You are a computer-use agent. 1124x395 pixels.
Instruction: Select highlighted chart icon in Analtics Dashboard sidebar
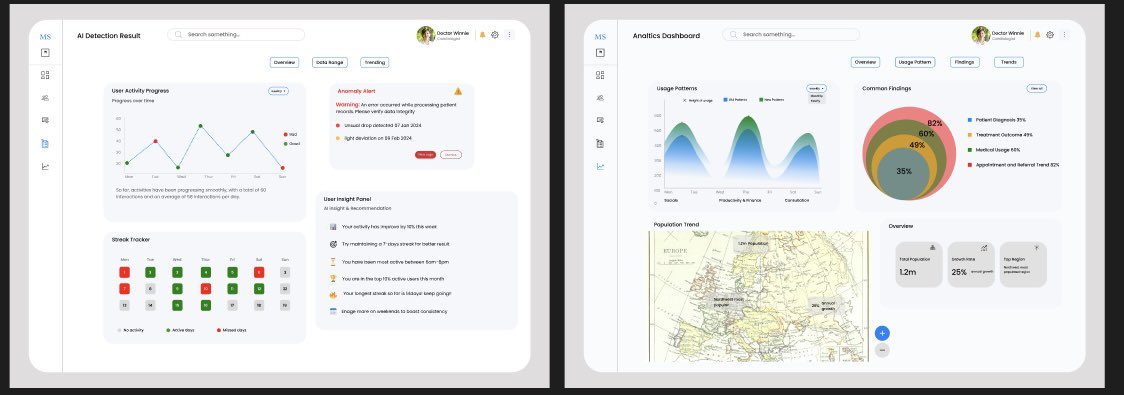(600, 166)
